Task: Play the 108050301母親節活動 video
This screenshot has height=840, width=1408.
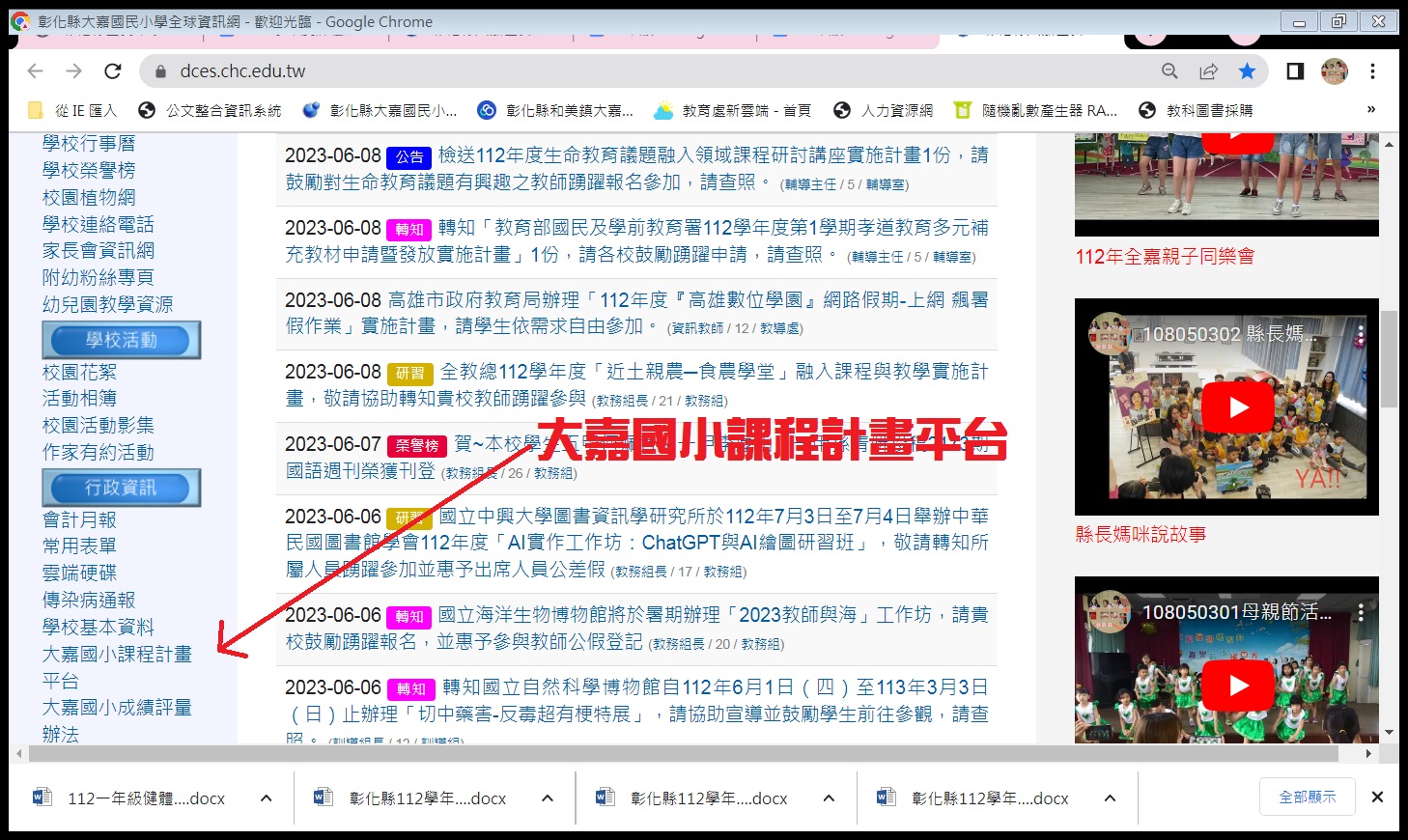Action: click(1238, 686)
